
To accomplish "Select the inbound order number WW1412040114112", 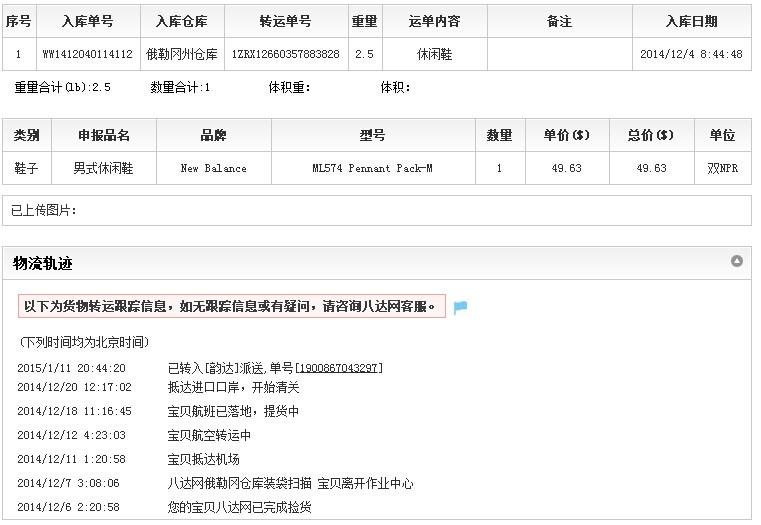I will pos(88,54).
